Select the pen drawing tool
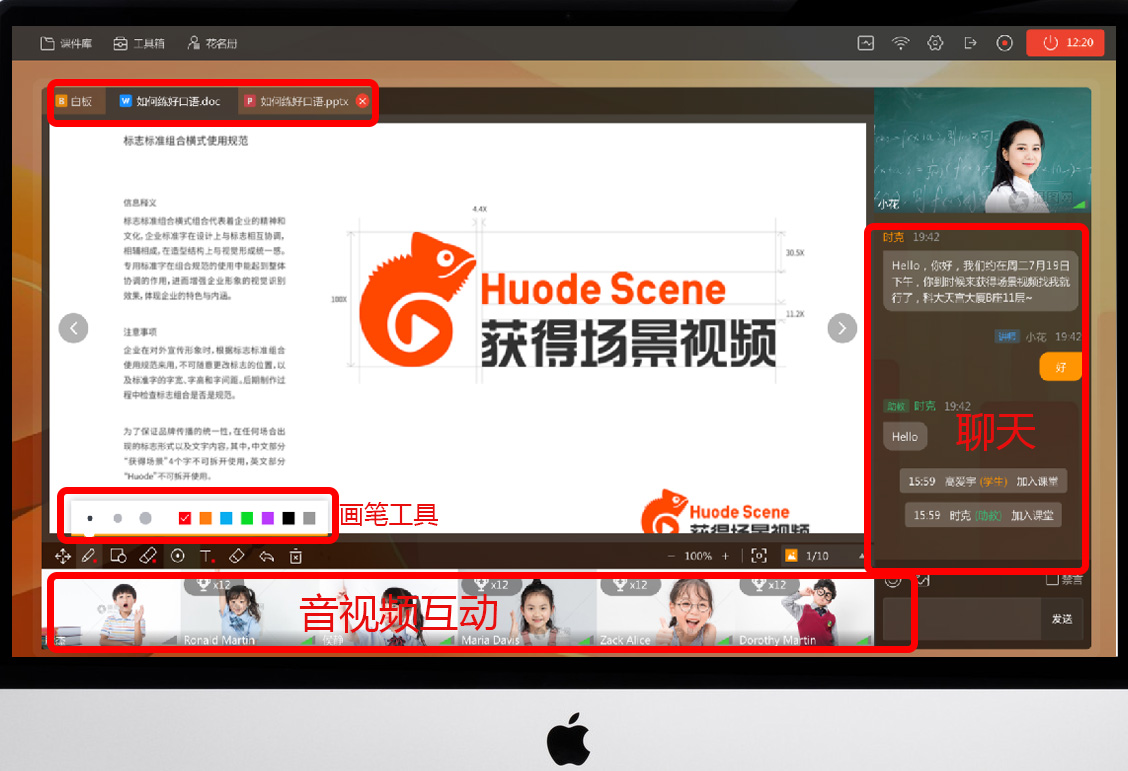Screen dimensions: 1128x771 point(89,556)
